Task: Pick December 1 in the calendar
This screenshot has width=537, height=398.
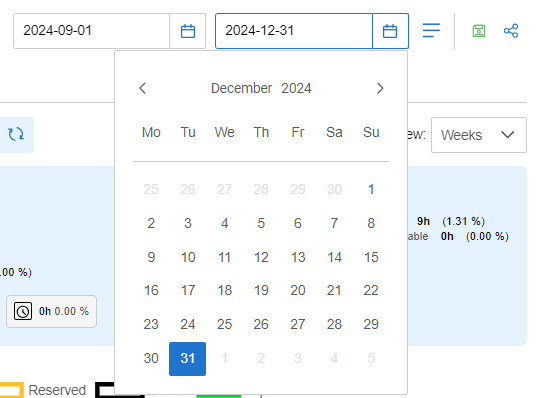Action: pos(371,189)
